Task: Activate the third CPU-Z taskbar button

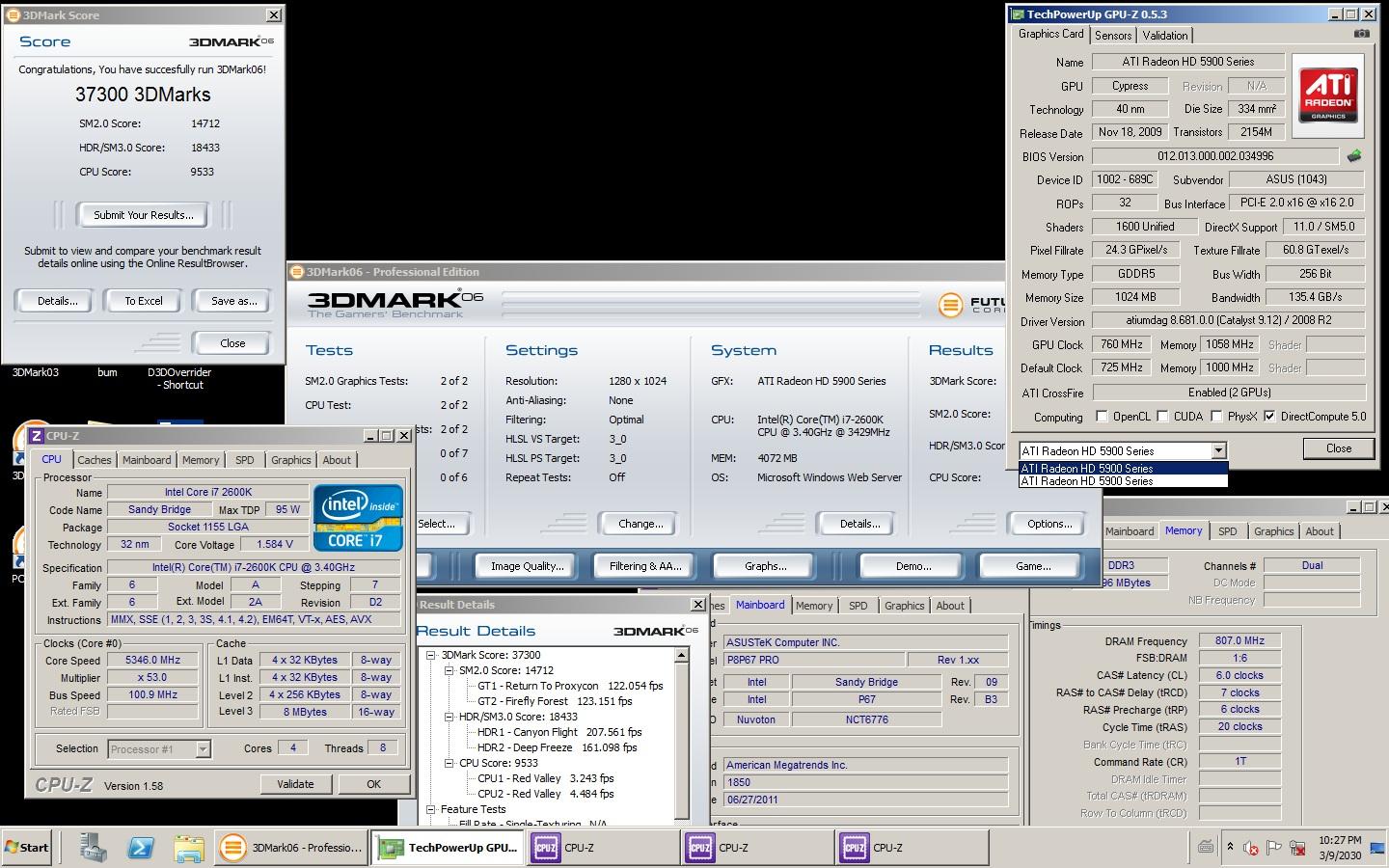Action: point(912,848)
